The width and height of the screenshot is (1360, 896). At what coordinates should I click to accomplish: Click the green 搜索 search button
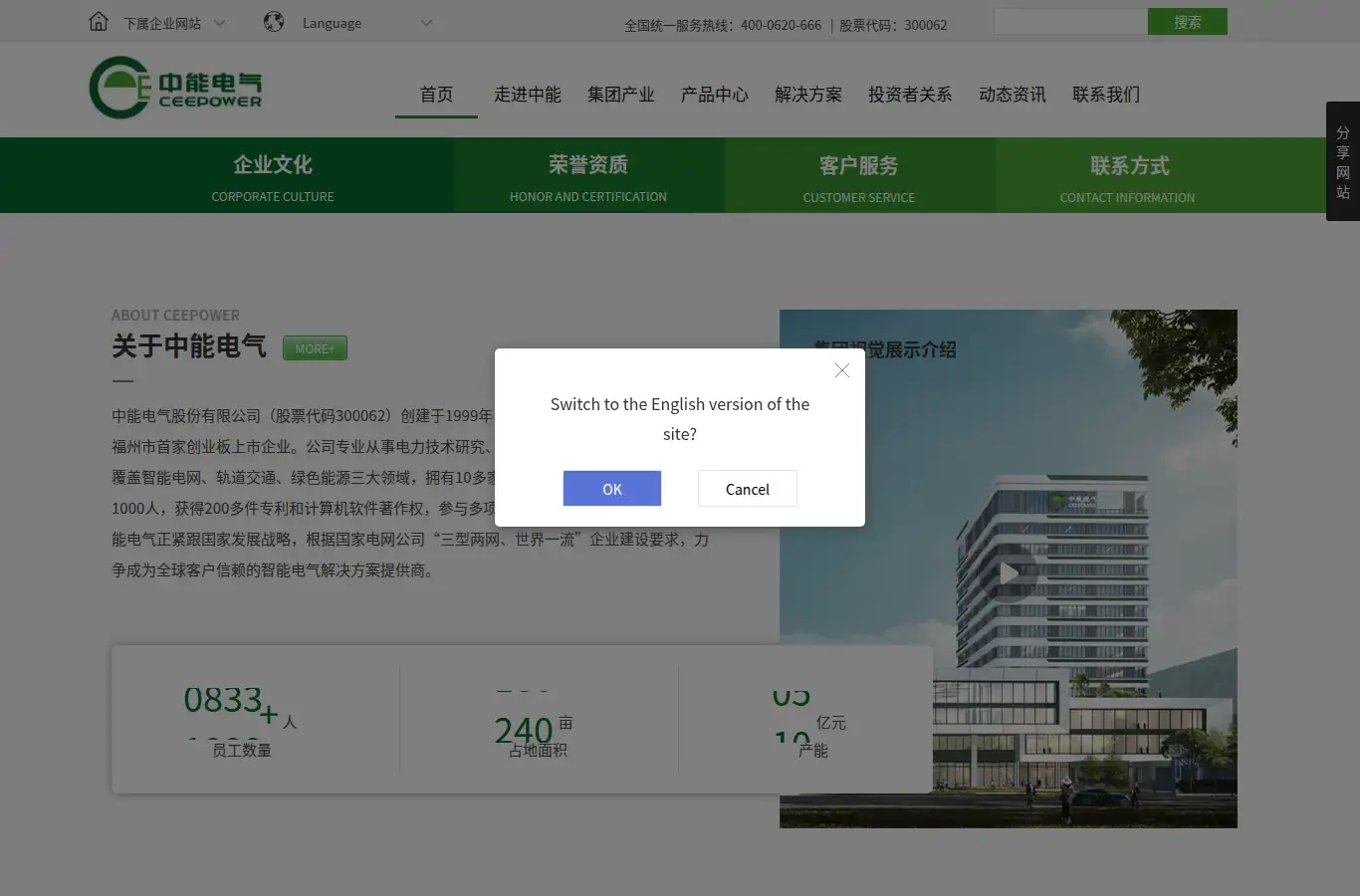coord(1188,22)
